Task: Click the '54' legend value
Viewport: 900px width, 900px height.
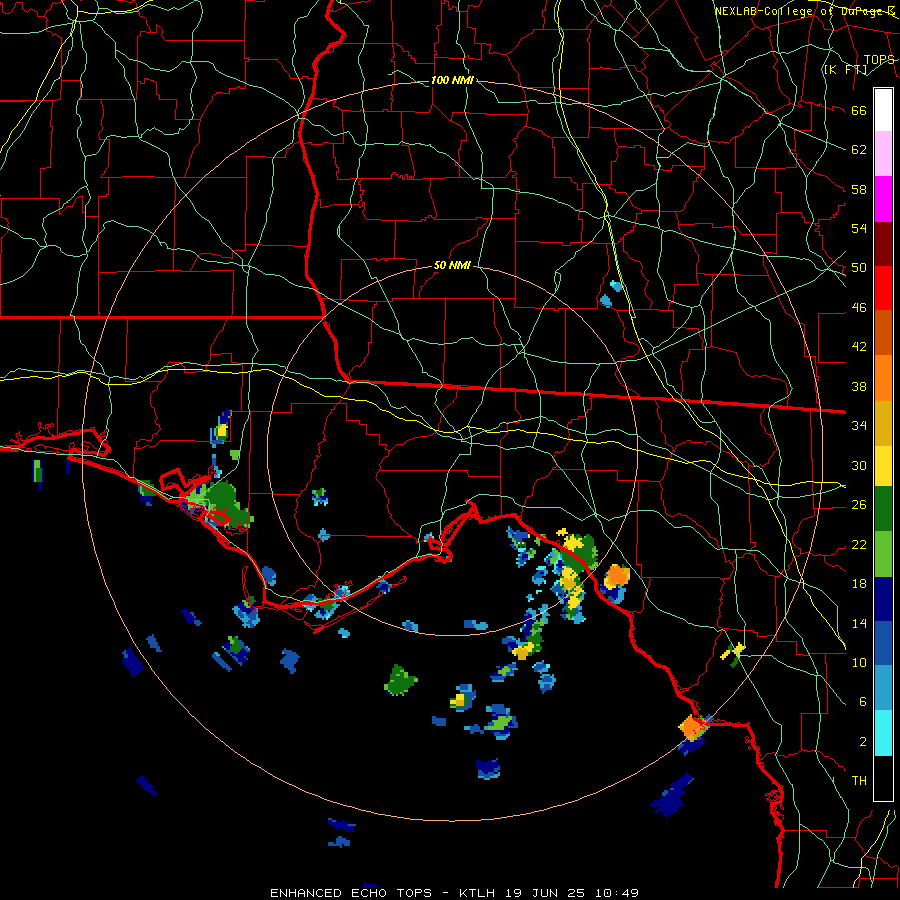Action: tap(859, 228)
